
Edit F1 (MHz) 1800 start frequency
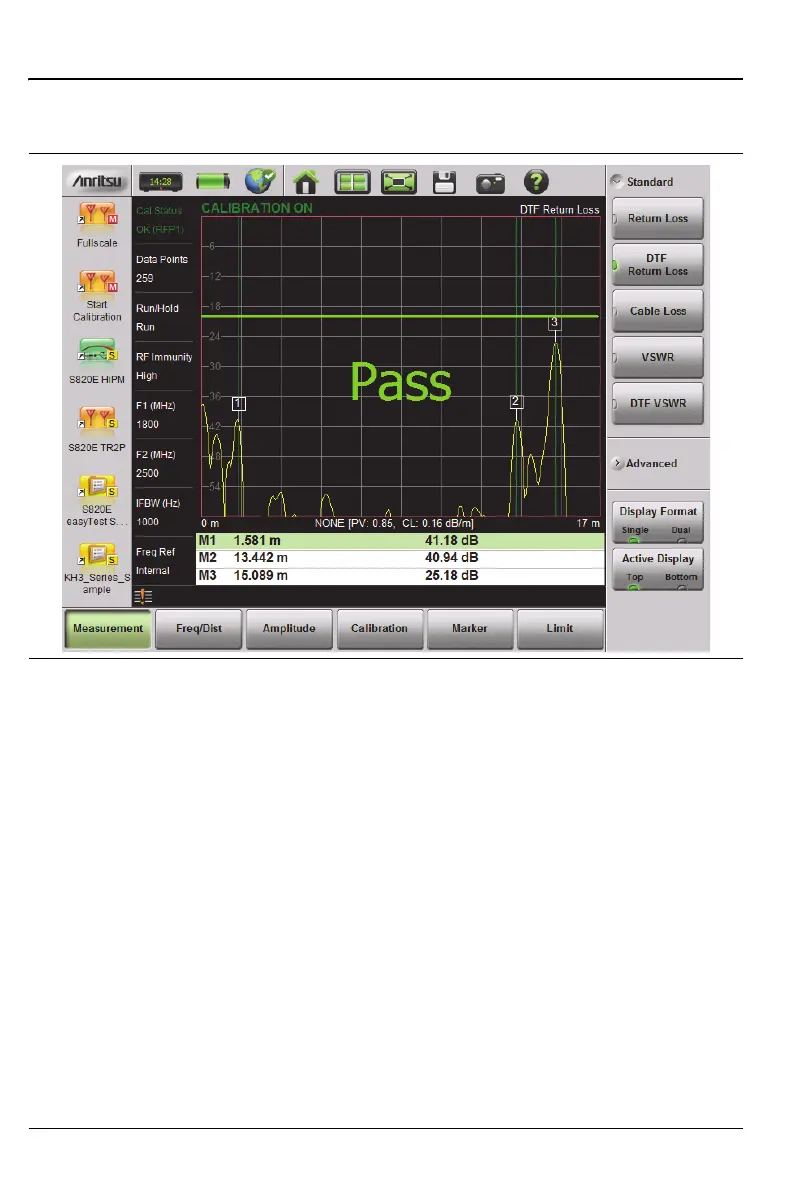click(163, 415)
